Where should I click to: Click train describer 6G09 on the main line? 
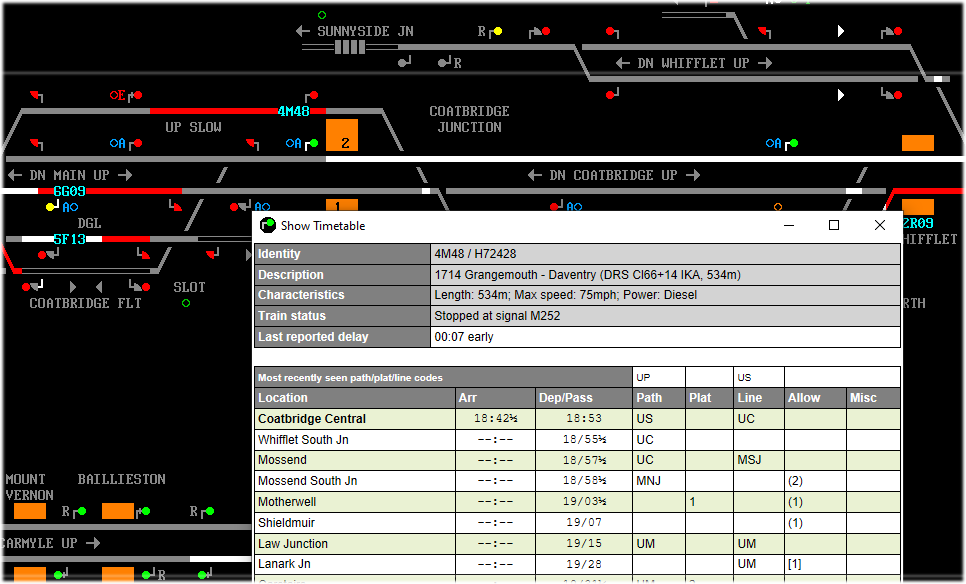[x=69, y=191]
